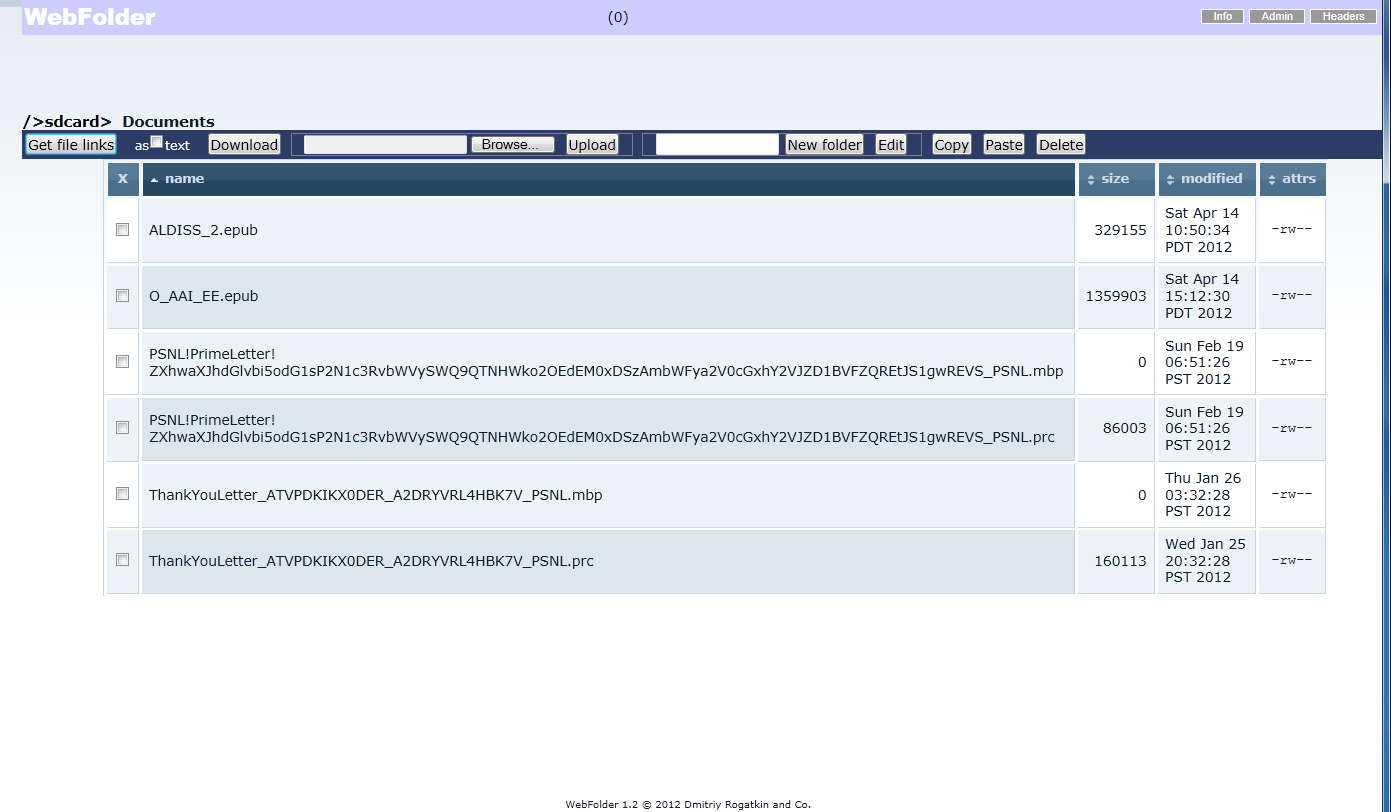The width and height of the screenshot is (1391, 812).
Task: Focus the new folder name text field
Action: click(x=717, y=145)
